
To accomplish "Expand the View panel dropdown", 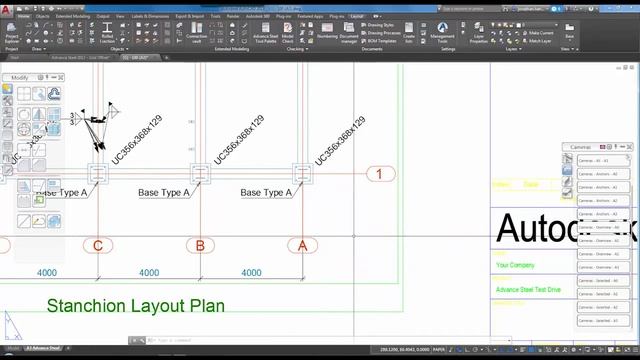I will pyautogui.click(x=567, y=49).
